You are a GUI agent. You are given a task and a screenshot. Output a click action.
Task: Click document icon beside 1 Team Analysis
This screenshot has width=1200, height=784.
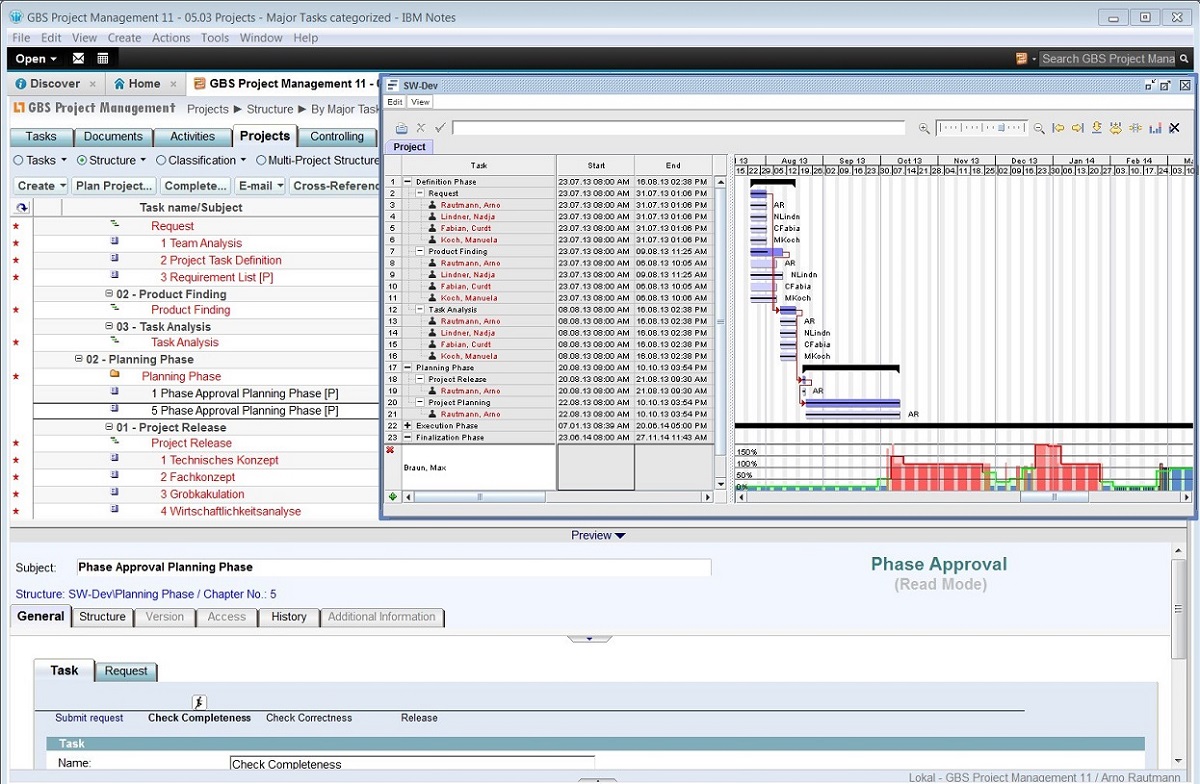pos(114,243)
